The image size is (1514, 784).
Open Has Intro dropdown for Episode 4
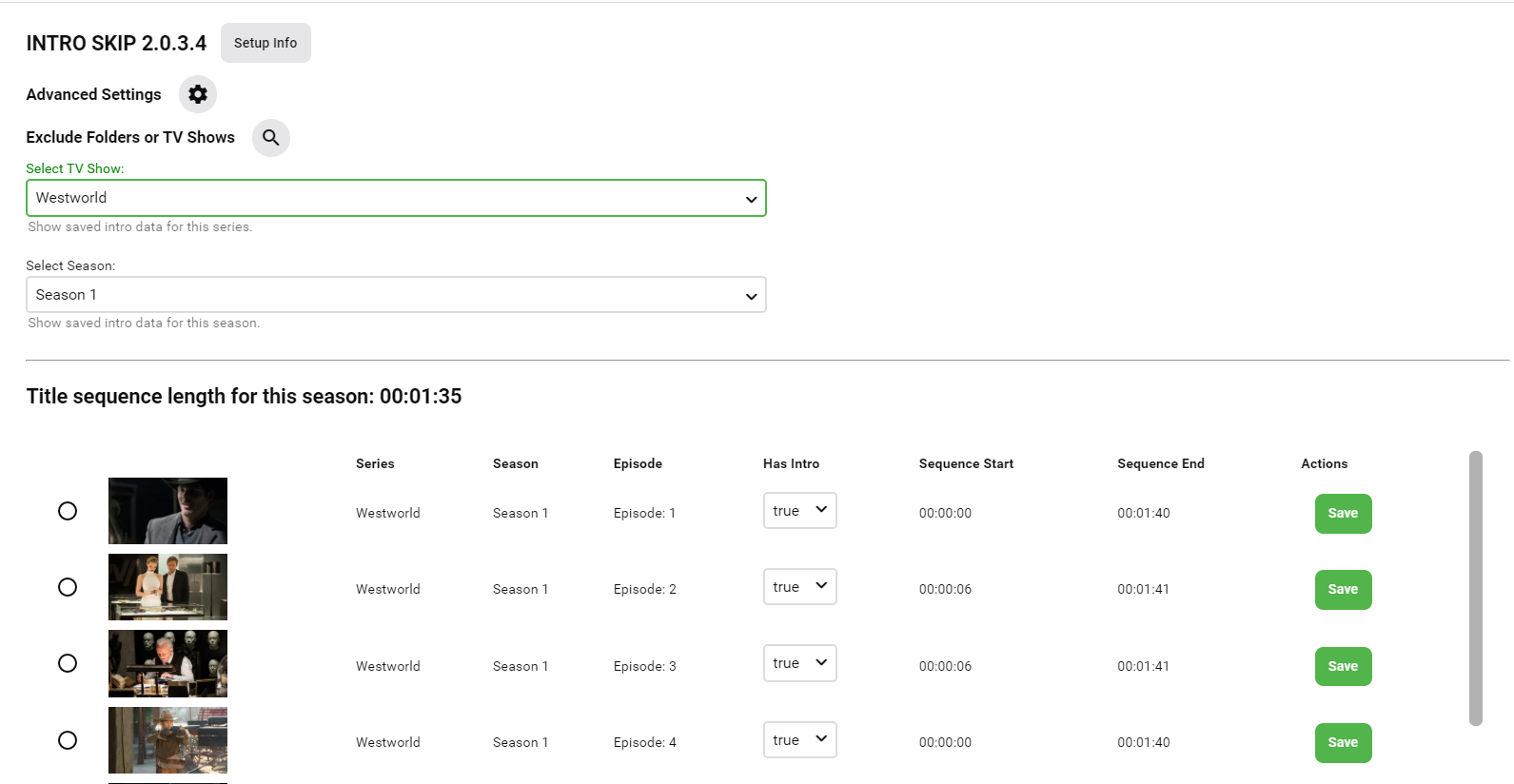[799, 740]
